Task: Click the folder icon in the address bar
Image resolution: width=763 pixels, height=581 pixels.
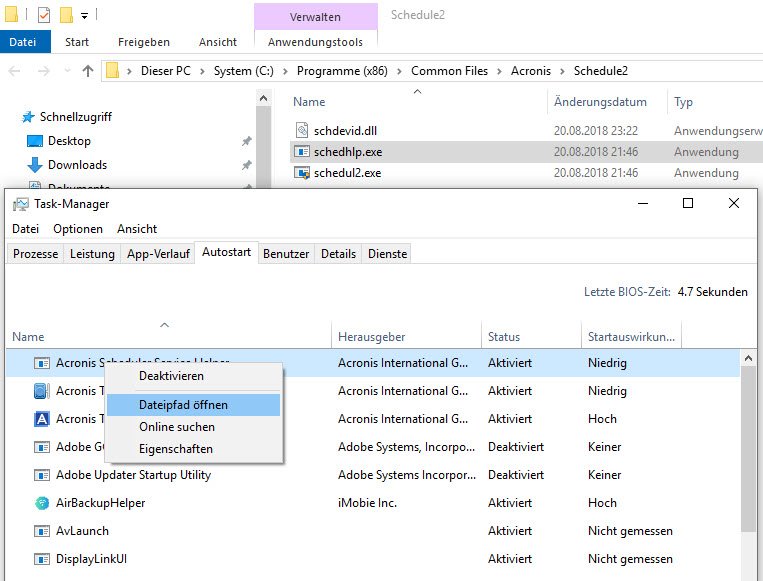Action: click(112, 71)
